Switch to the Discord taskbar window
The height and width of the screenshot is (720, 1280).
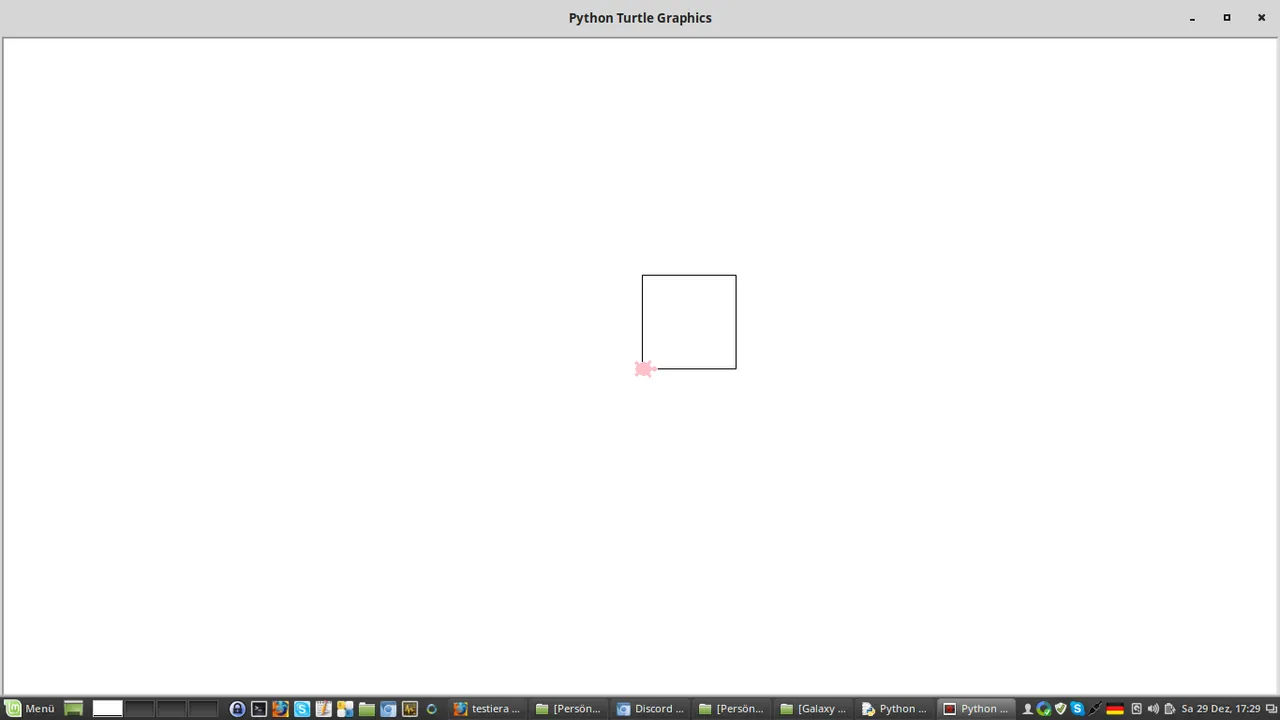click(x=651, y=708)
